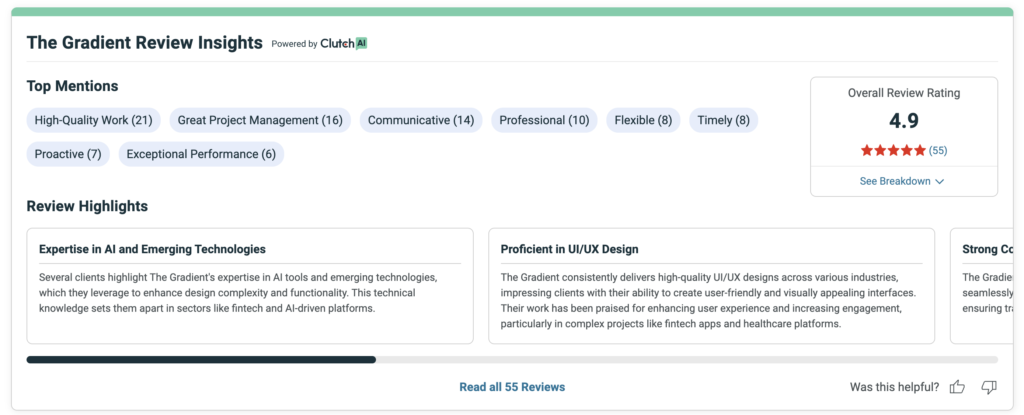This screenshot has height=415, width=1024.
Task: Click the dark horizontal scrollbar thumb
Action: click(201, 359)
